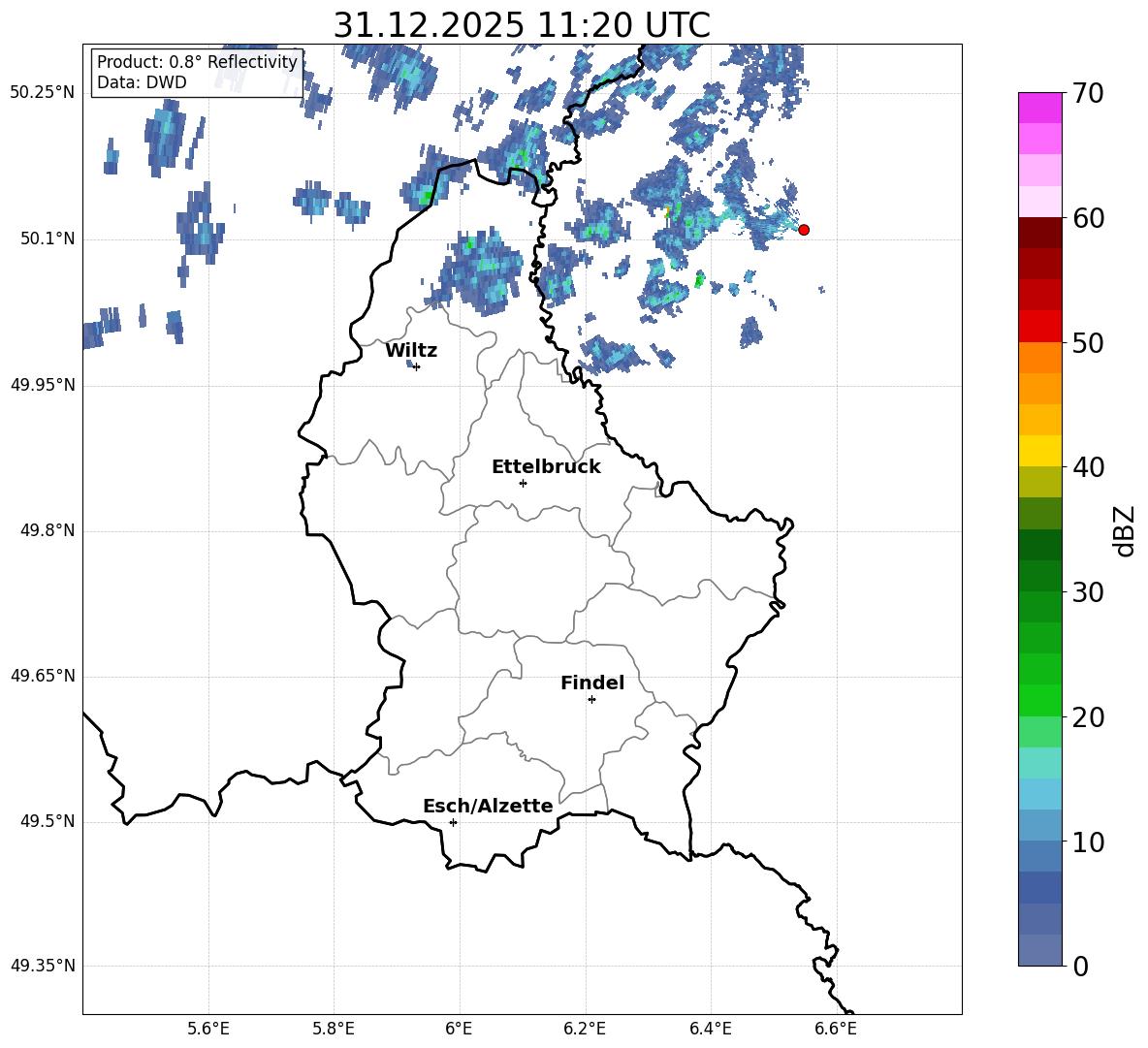Image resolution: width=1148 pixels, height=1048 pixels.
Task: Click the 20 tick label on colorbar
Action: tap(1088, 716)
